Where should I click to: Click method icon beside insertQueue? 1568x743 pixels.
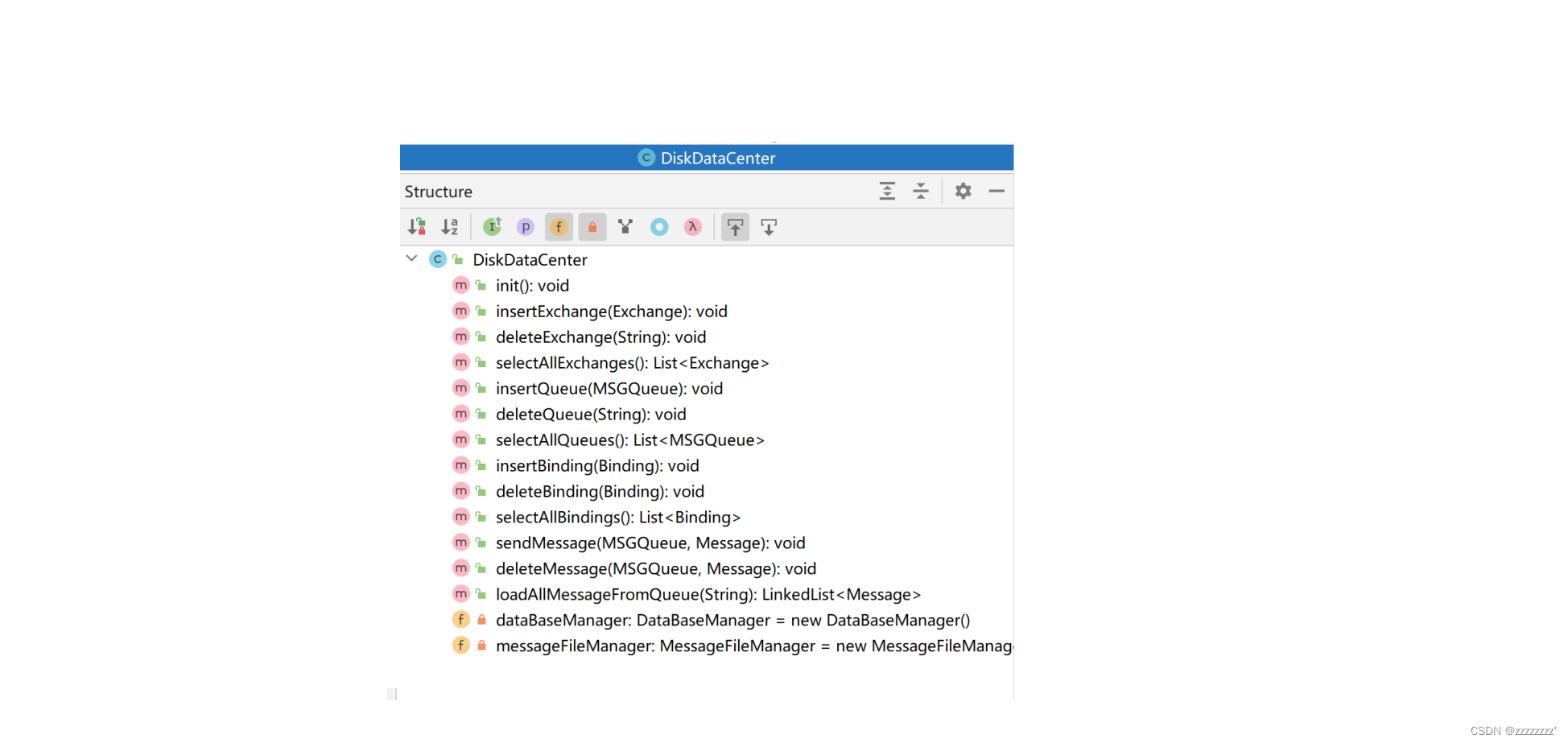coord(461,388)
